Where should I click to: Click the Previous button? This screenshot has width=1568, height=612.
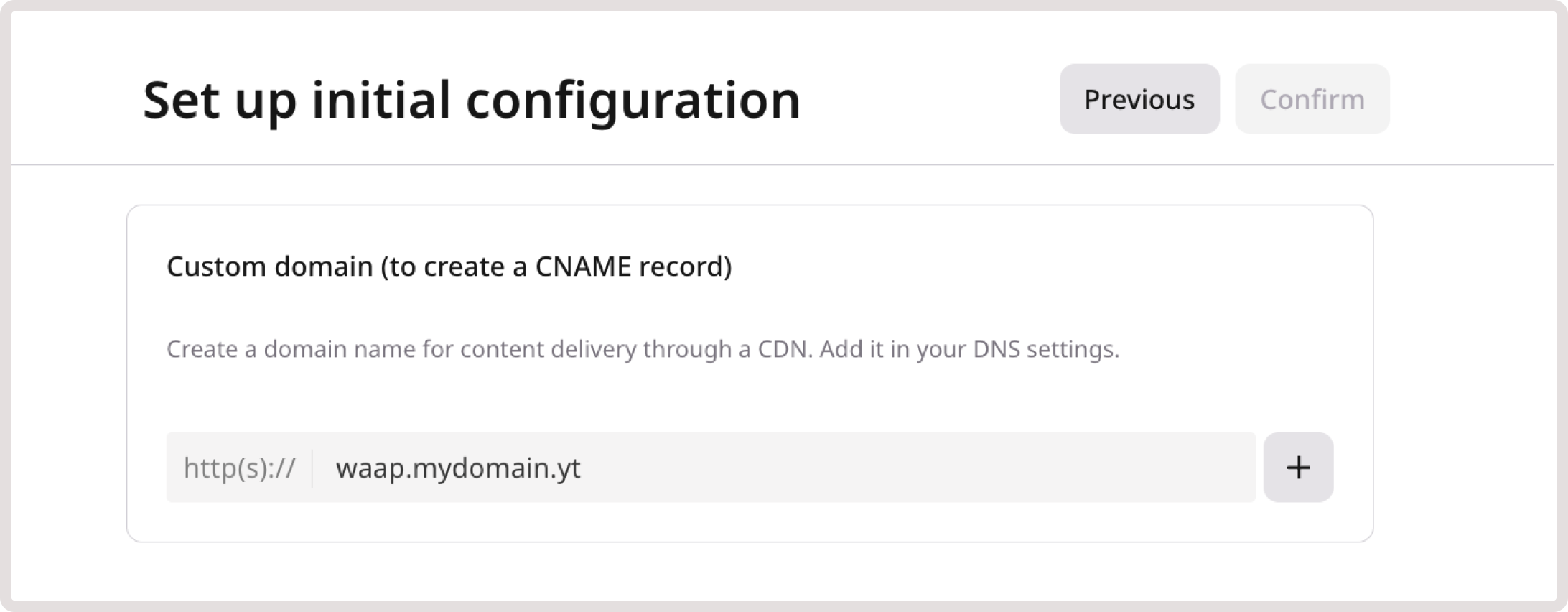[1139, 98]
